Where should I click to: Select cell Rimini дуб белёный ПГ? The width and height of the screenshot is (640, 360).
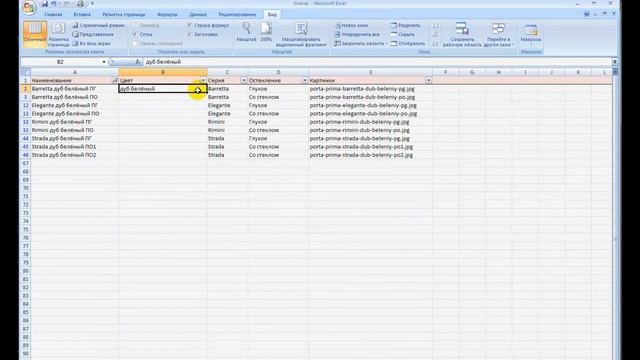(75, 122)
